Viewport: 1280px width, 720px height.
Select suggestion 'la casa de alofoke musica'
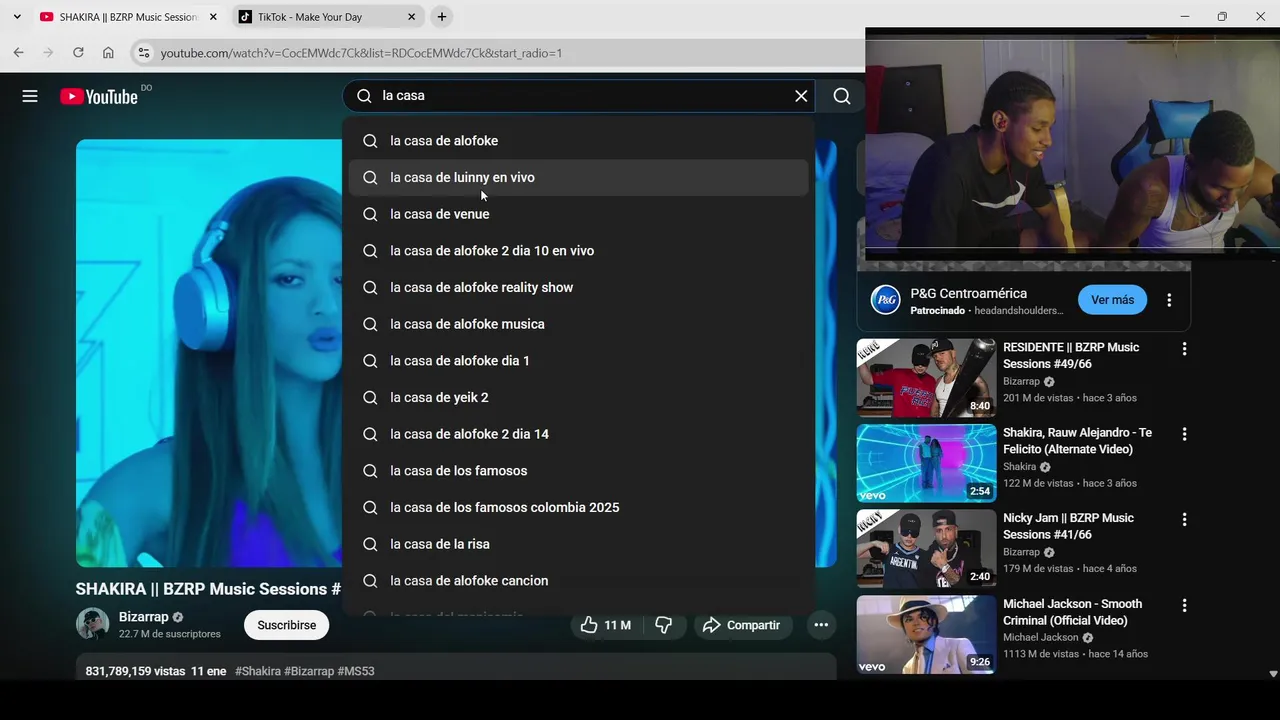pos(578,324)
